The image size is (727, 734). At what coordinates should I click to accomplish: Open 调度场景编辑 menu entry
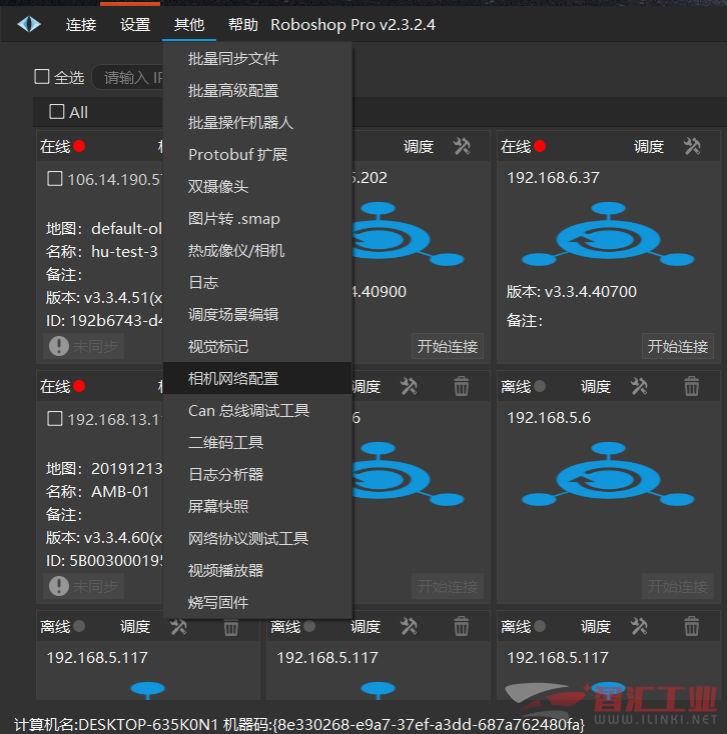point(257,315)
